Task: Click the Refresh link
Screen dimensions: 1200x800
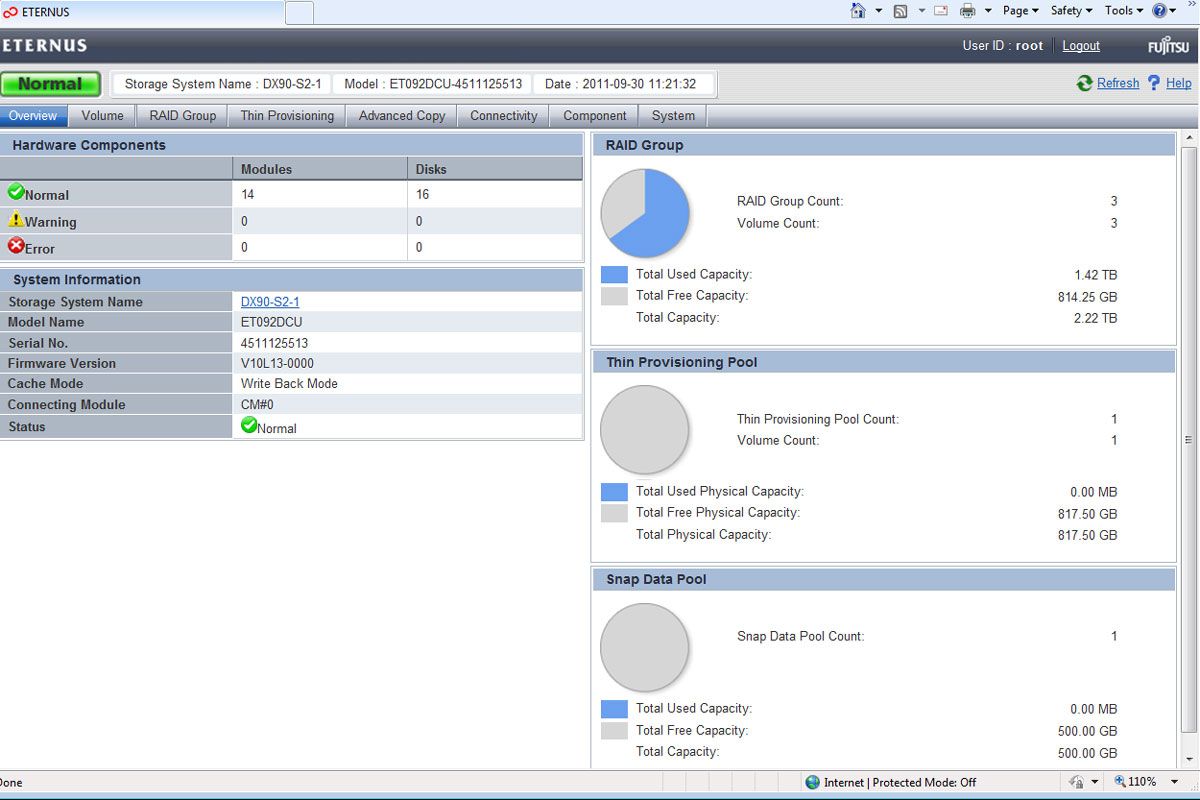Action: pos(1118,83)
